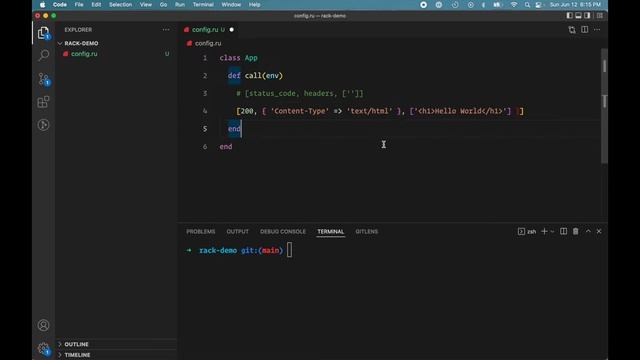640x360 pixels.
Task: Maximize the panel with the chevron up
Action: pos(588,231)
